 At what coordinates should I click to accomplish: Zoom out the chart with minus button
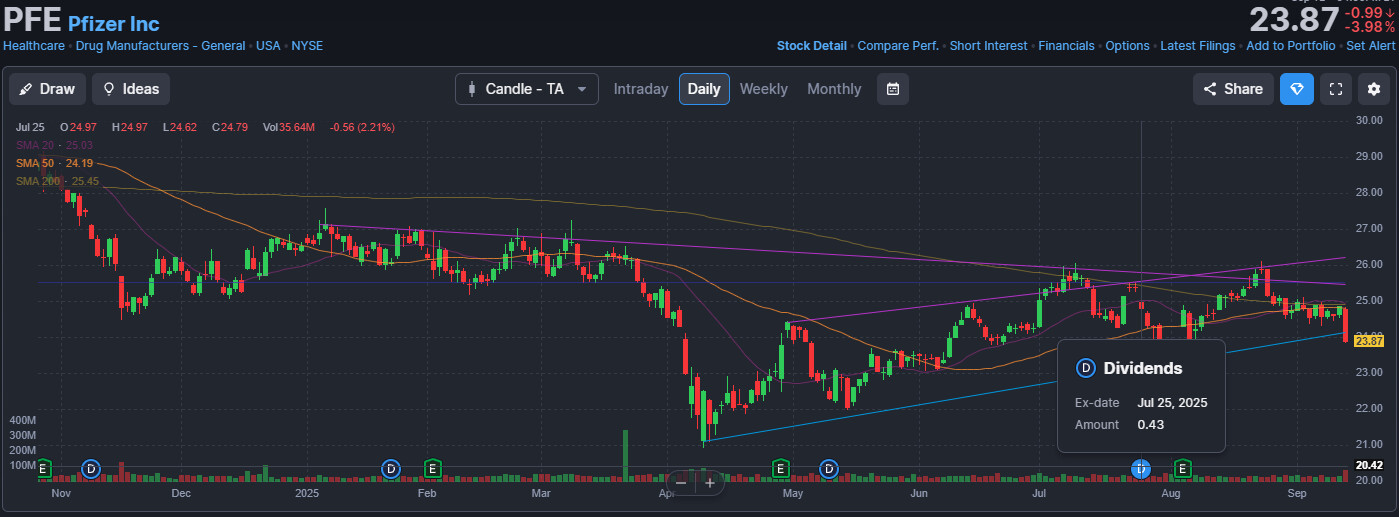(x=681, y=483)
